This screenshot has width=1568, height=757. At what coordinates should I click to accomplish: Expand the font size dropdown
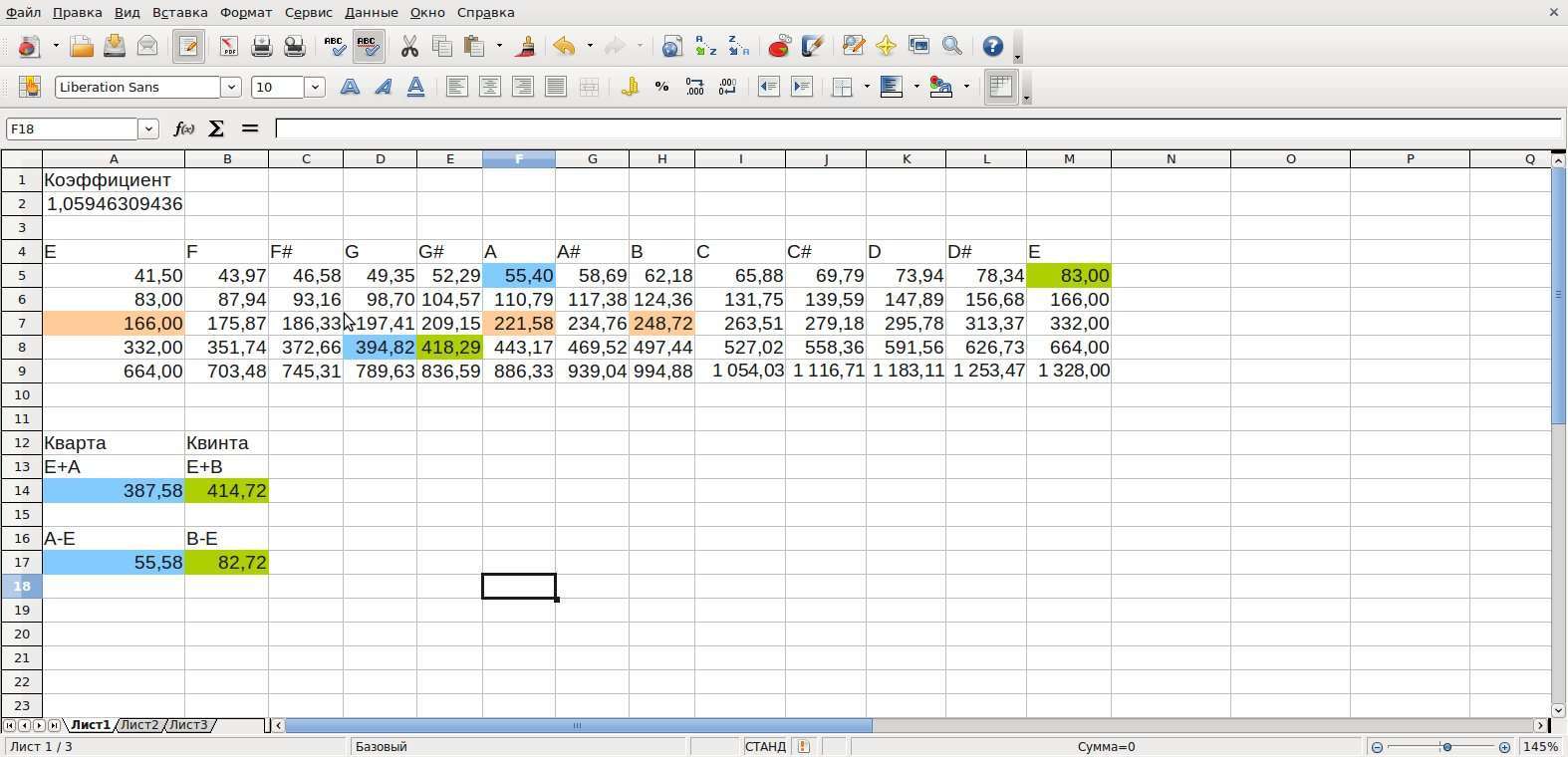315,88
